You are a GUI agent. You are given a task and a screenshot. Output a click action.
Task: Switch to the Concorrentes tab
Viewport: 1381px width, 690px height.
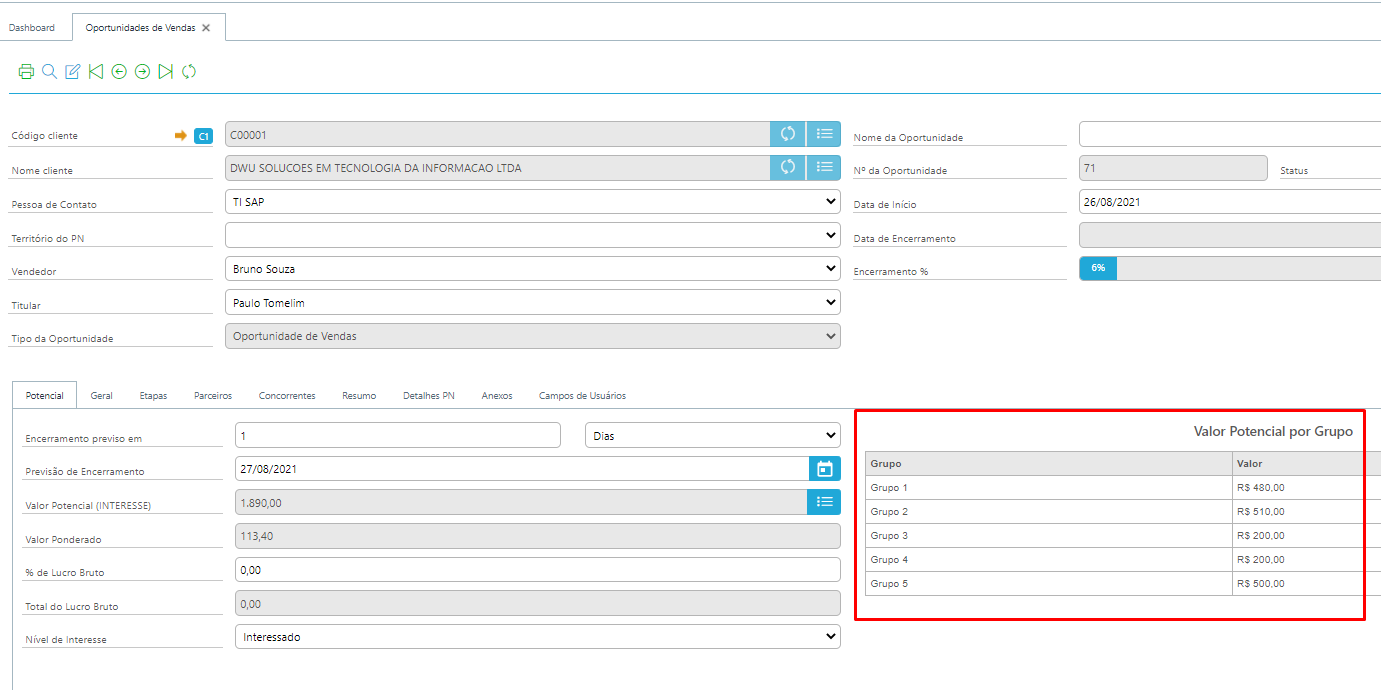[x=287, y=396]
